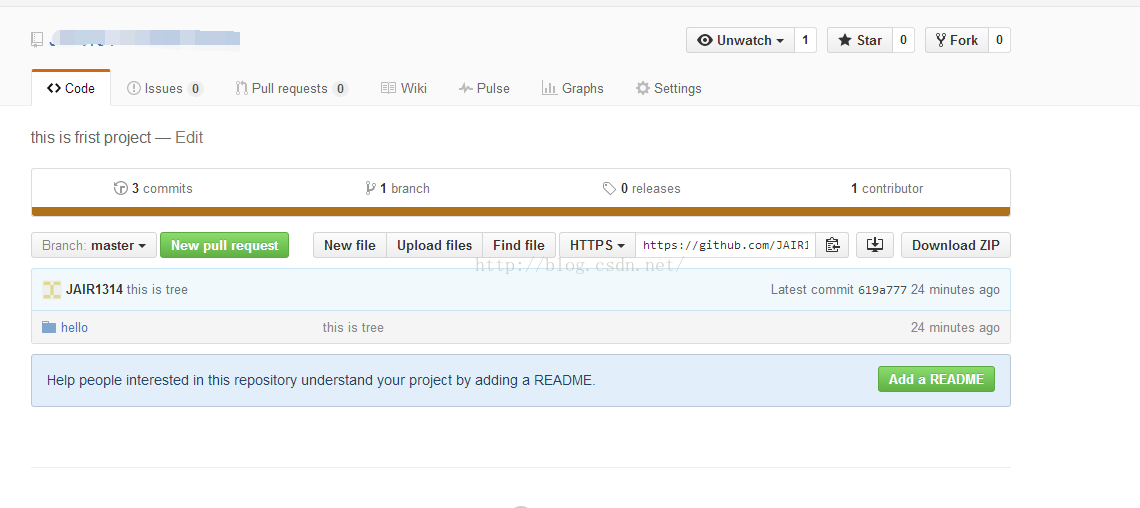
Task: Click the commits history icon
Action: tap(121, 188)
